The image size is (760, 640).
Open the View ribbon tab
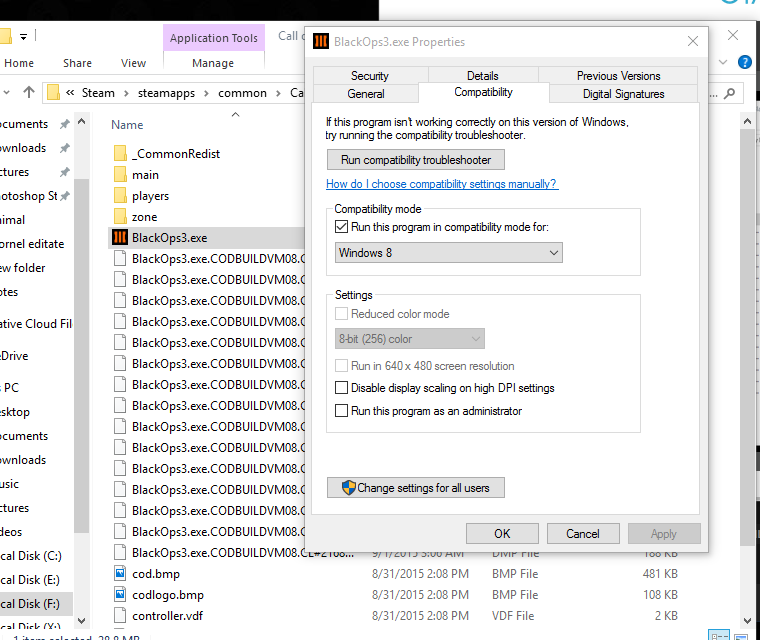[133, 63]
